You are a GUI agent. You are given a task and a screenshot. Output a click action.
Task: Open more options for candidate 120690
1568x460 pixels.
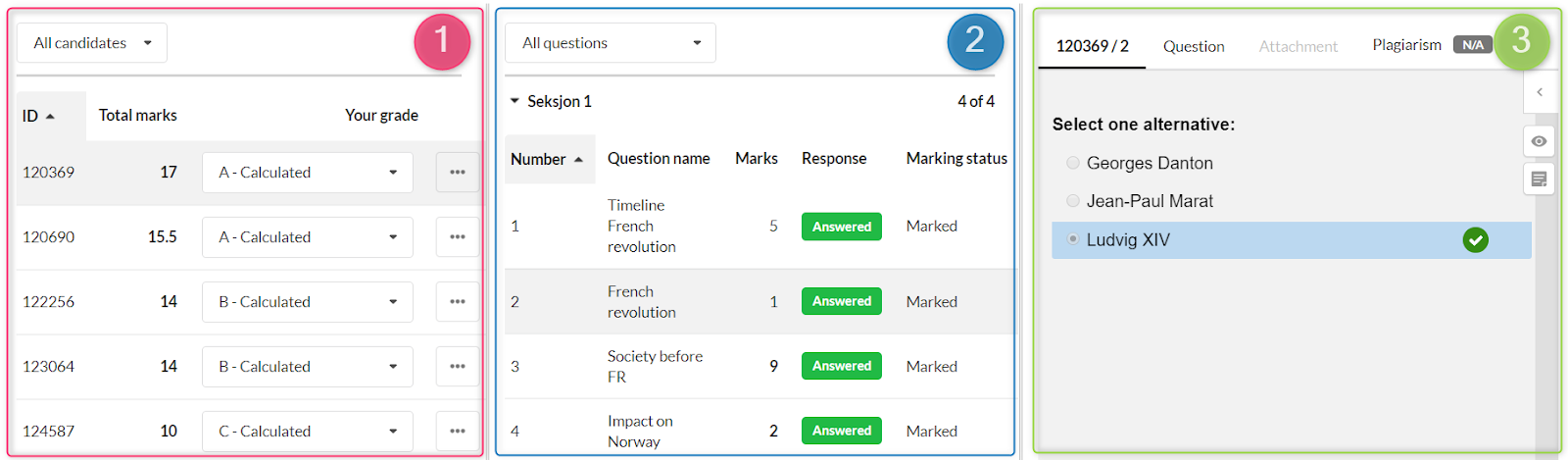[458, 237]
